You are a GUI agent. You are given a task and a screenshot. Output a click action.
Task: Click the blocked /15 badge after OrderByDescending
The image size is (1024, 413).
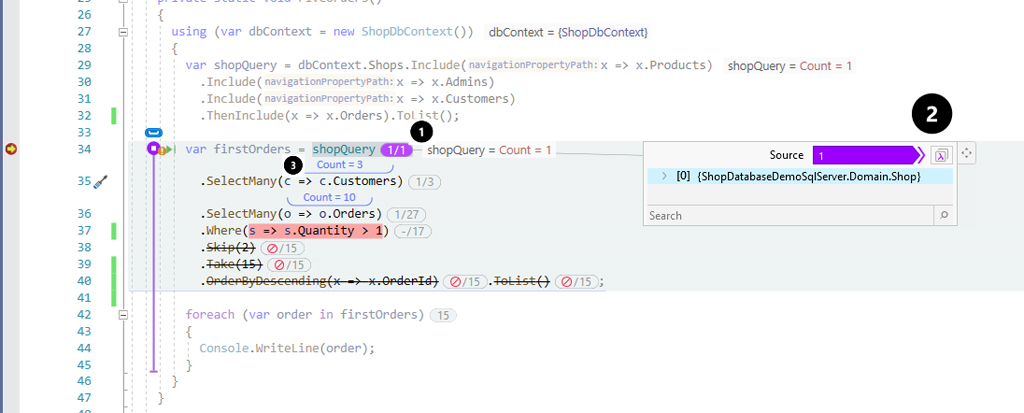(x=465, y=282)
